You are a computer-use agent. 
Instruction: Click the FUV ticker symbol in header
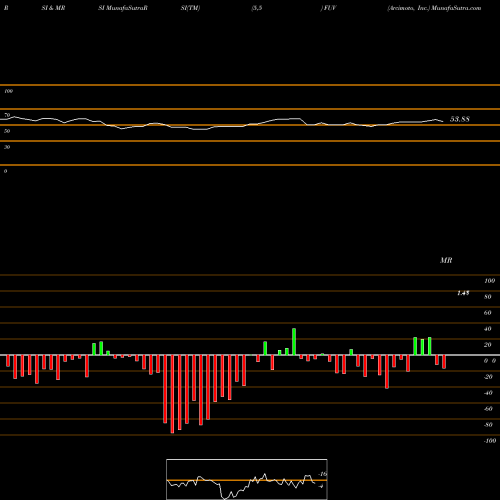[330, 8]
